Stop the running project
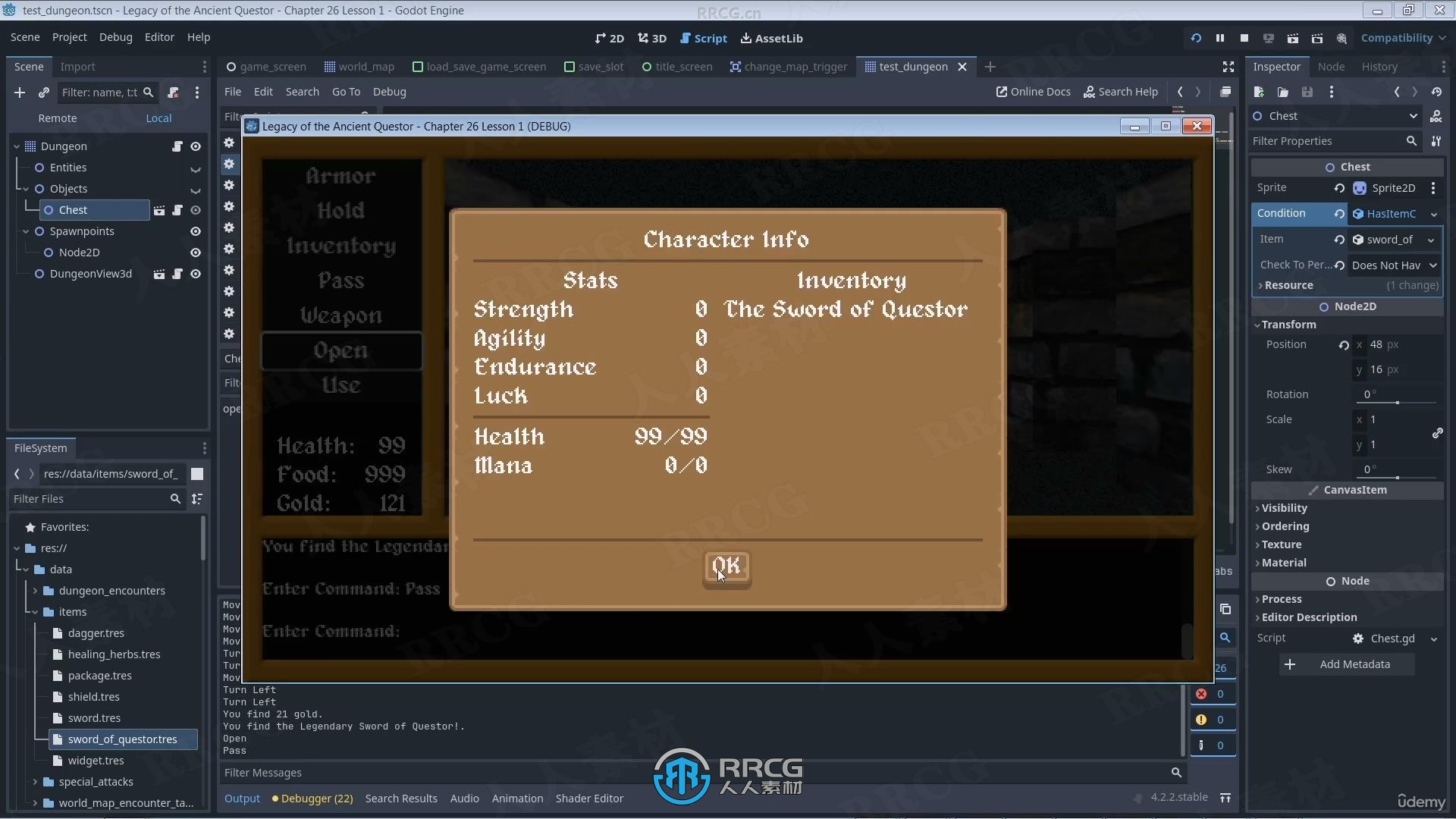This screenshot has height=819, width=1456. point(1244,38)
